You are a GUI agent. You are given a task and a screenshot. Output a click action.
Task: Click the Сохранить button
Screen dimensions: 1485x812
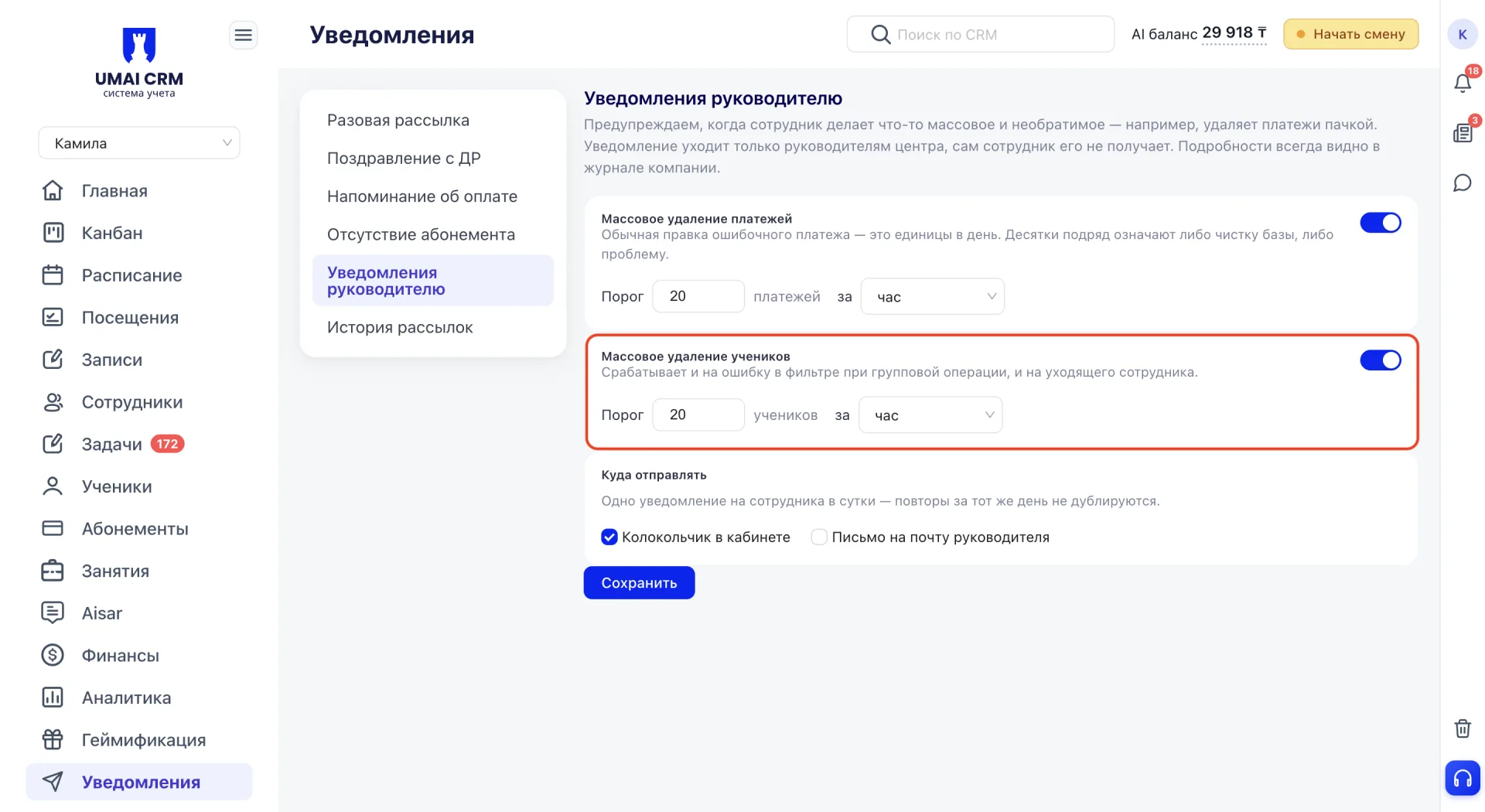coord(639,583)
